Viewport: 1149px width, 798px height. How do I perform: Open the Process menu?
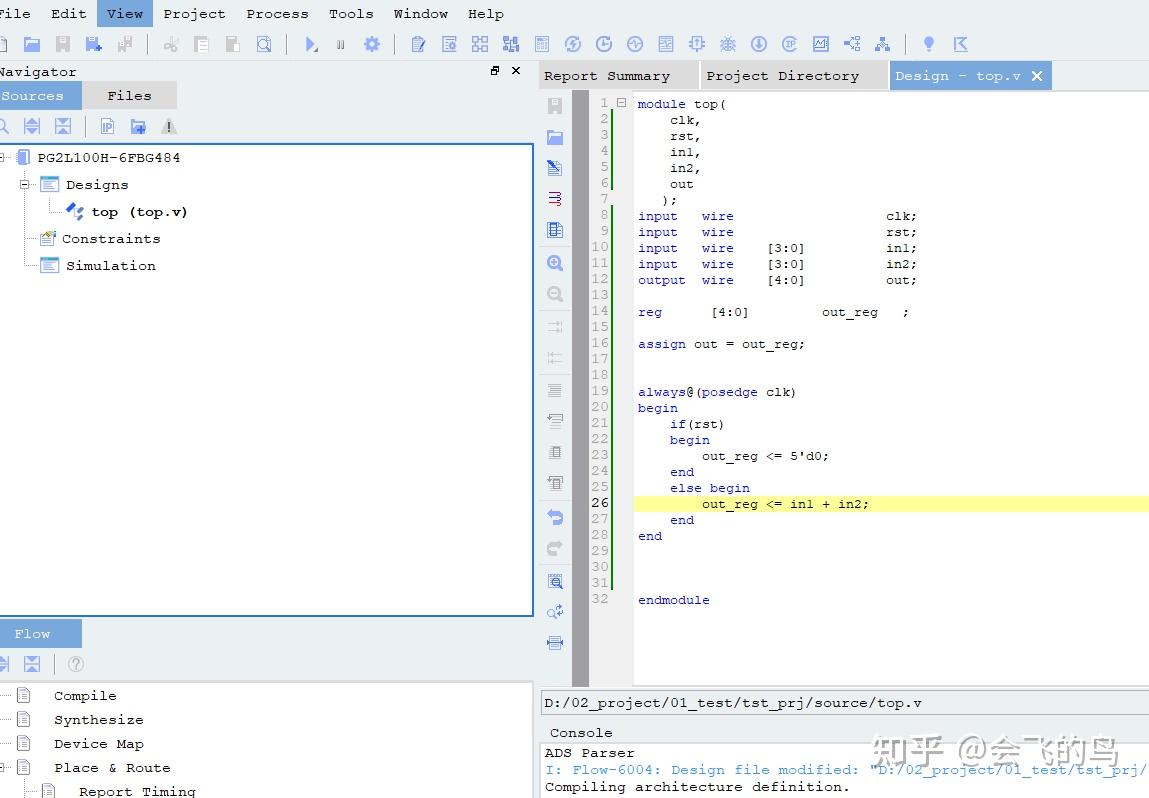click(277, 14)
